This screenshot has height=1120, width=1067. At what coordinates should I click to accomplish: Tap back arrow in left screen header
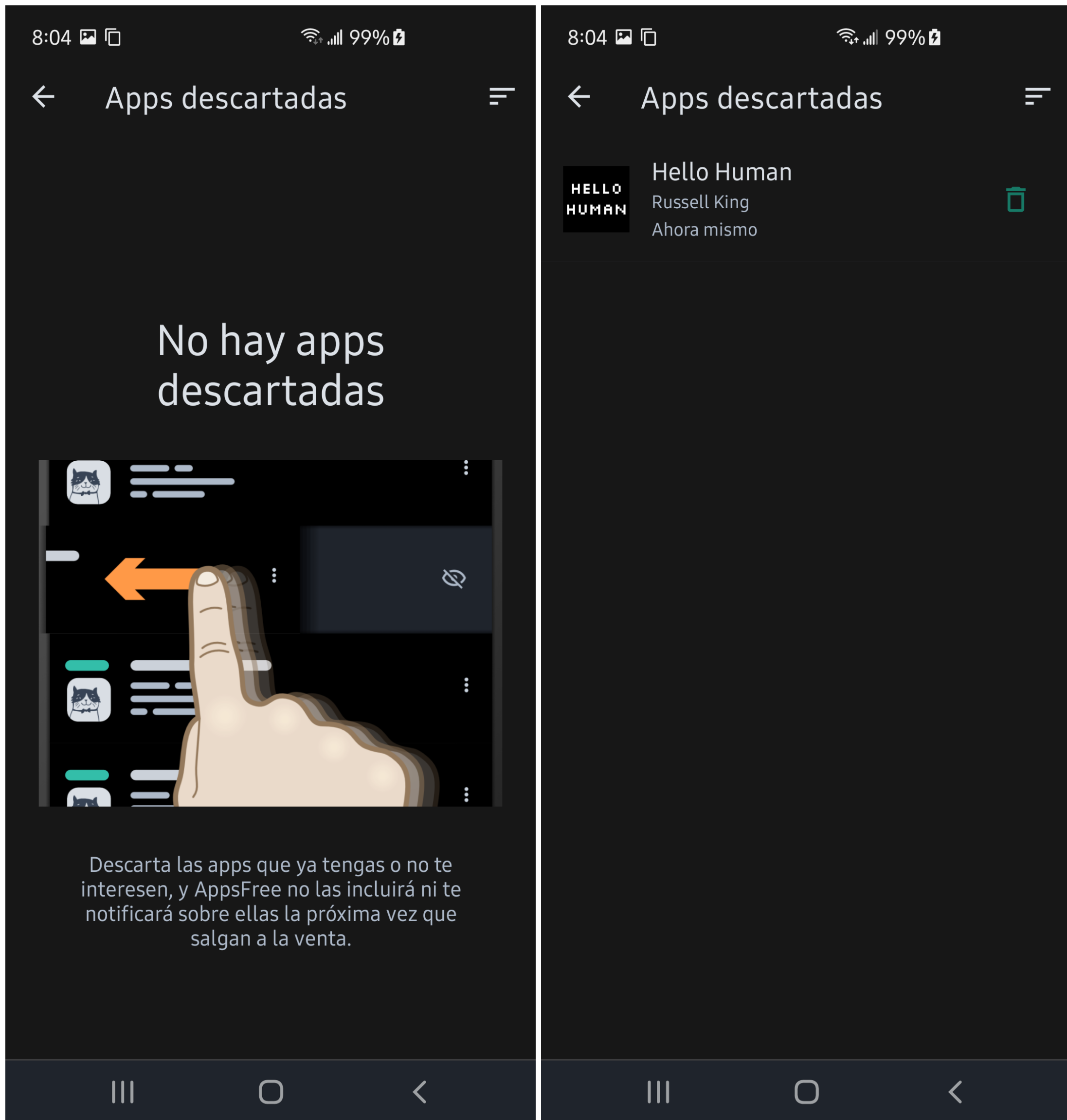coord(43,97)
